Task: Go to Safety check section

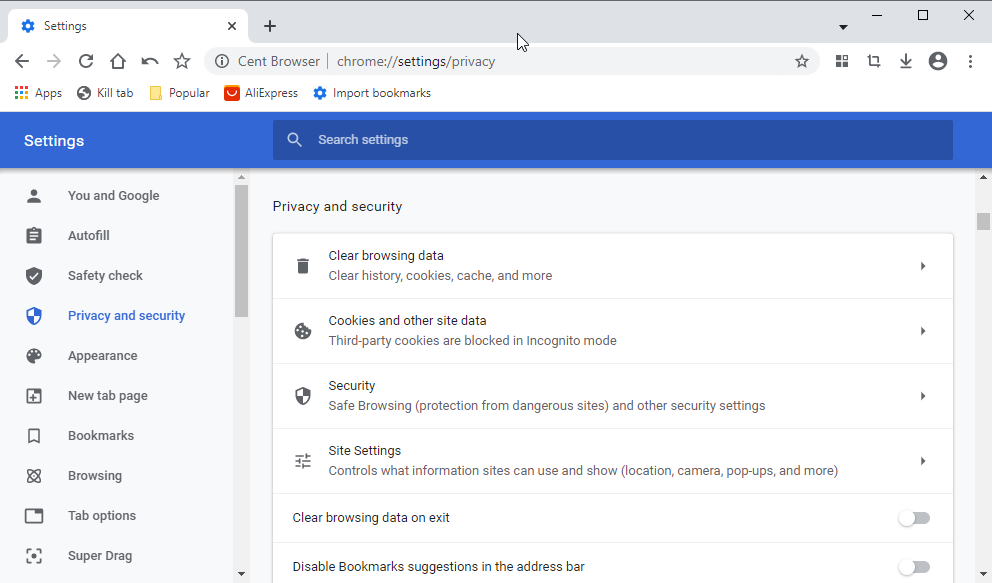Action: [x=105, y=276]
